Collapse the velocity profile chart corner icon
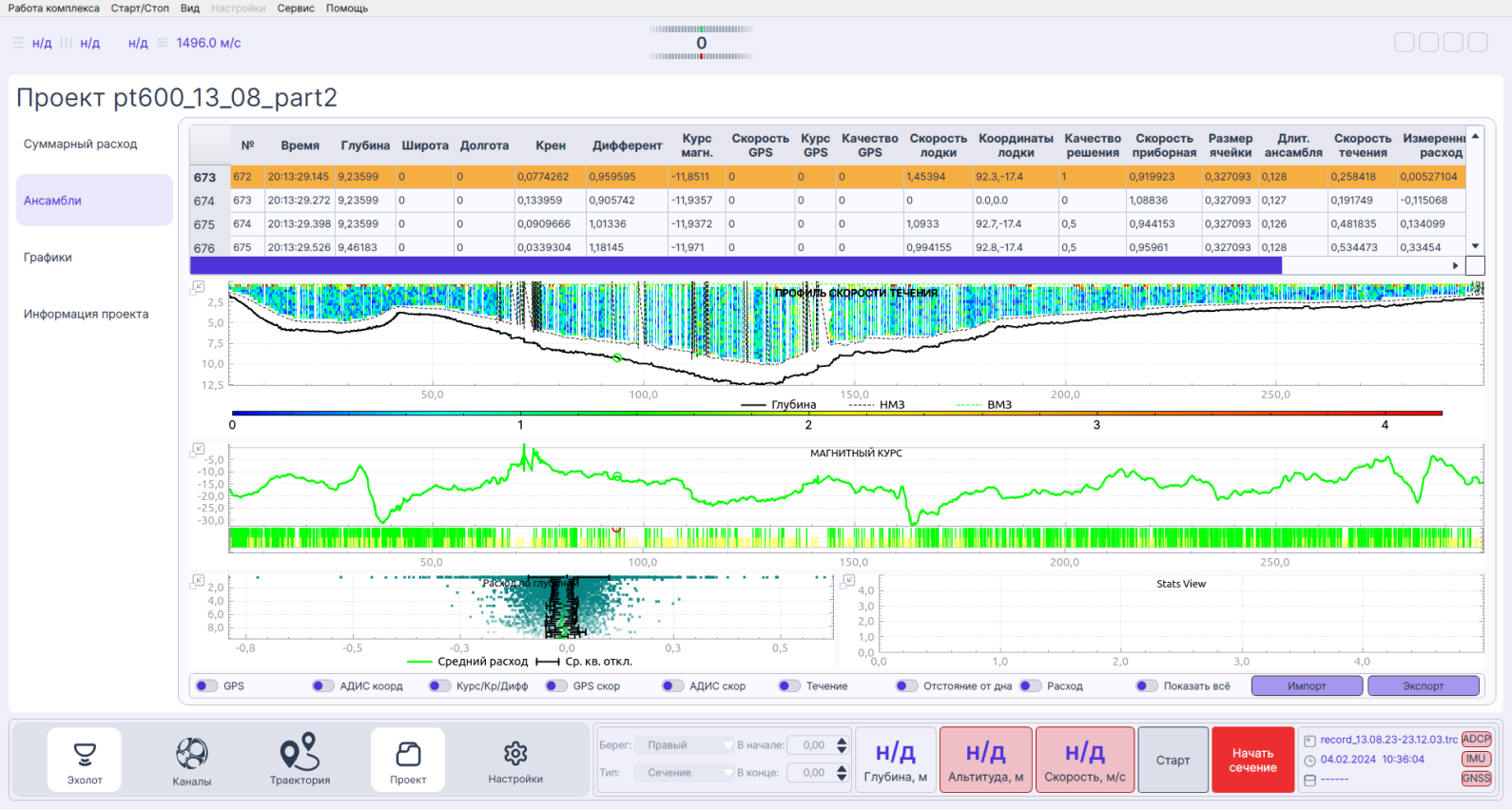 198,286
